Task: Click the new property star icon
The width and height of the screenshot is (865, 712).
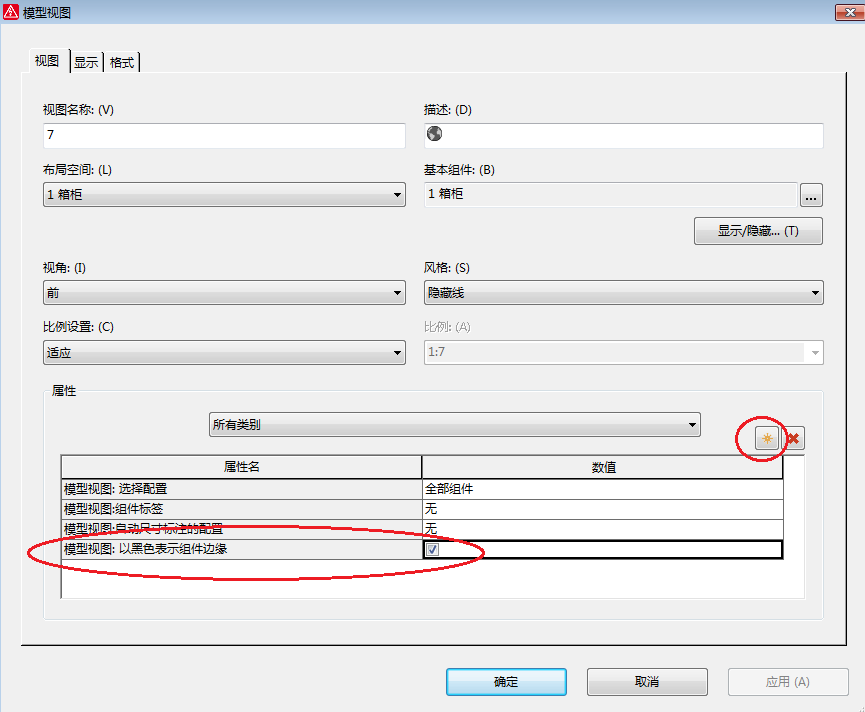Action: (x=767, y=438)
